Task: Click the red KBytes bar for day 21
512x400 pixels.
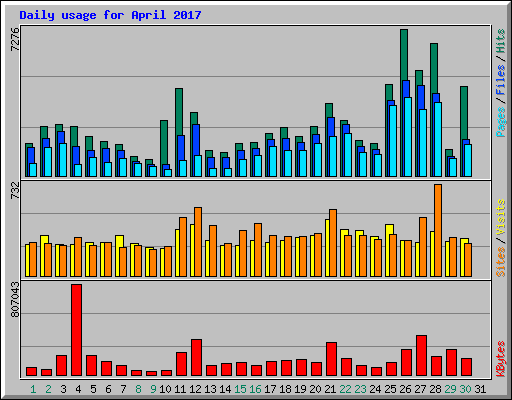Action: (331, 359)
